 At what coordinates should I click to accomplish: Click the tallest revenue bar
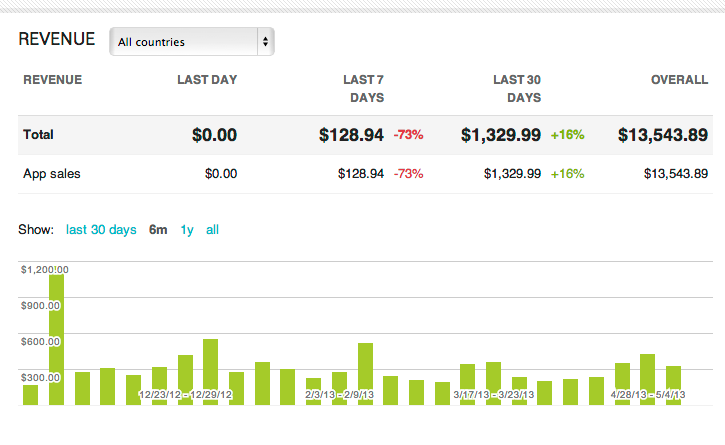(56, 340)
